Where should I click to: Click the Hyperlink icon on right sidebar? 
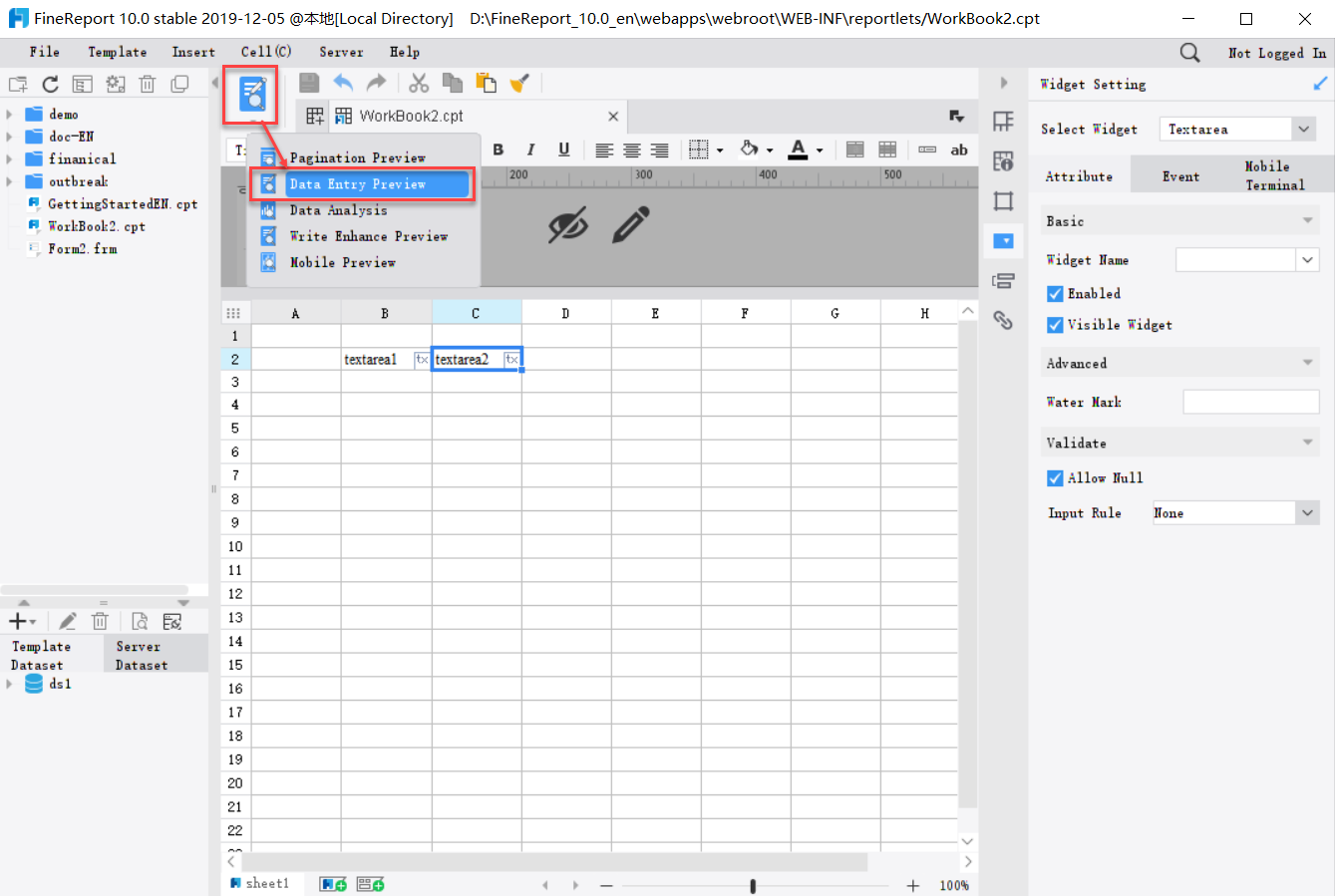(1004, 320)
